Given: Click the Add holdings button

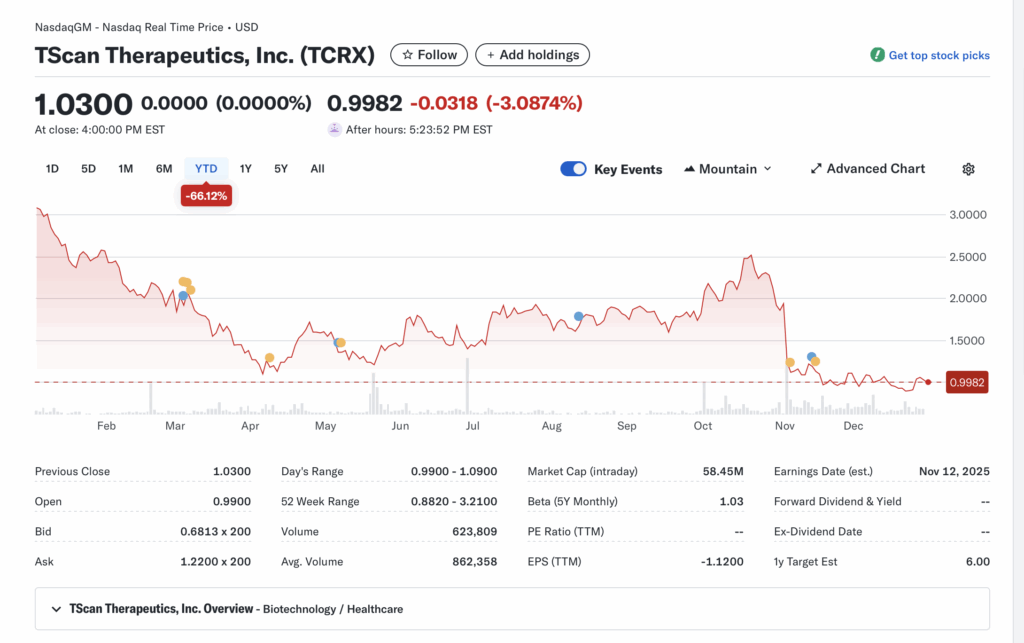Looking at the screenshot, I should pos(532,55).
